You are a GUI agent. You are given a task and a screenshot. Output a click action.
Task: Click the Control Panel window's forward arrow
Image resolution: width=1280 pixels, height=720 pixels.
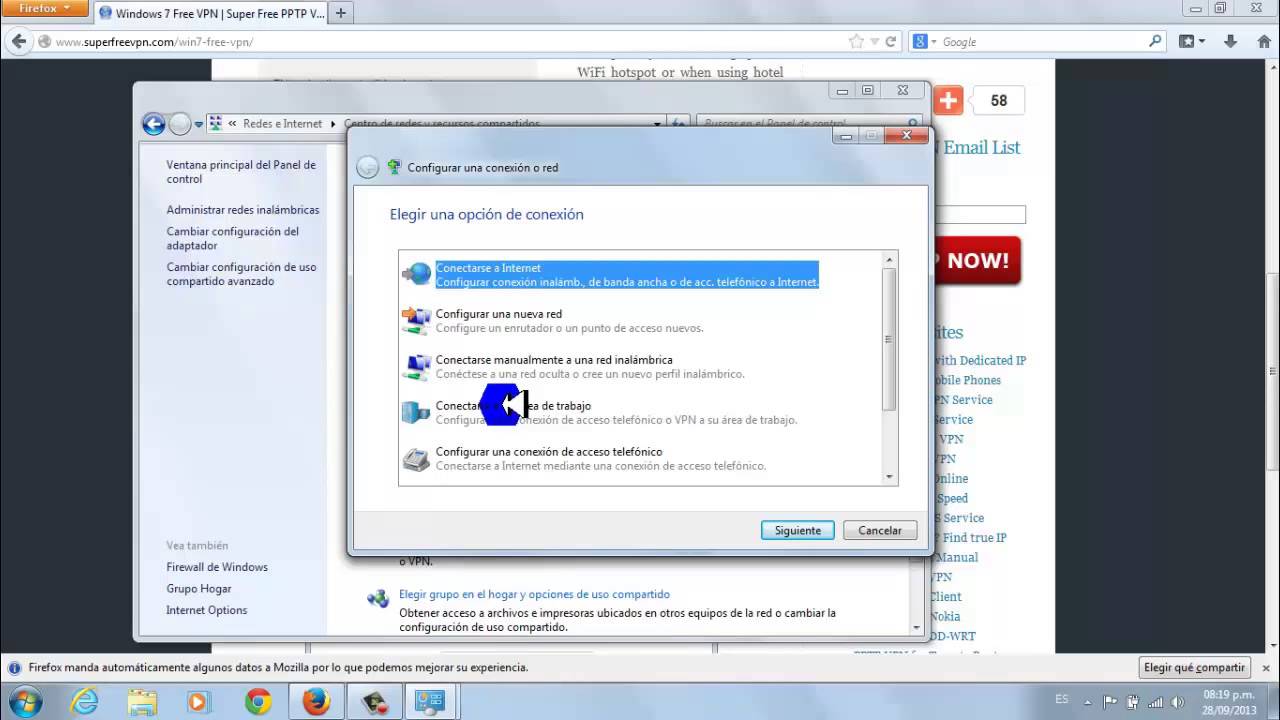pyautogui.click(x=180, y=124)
